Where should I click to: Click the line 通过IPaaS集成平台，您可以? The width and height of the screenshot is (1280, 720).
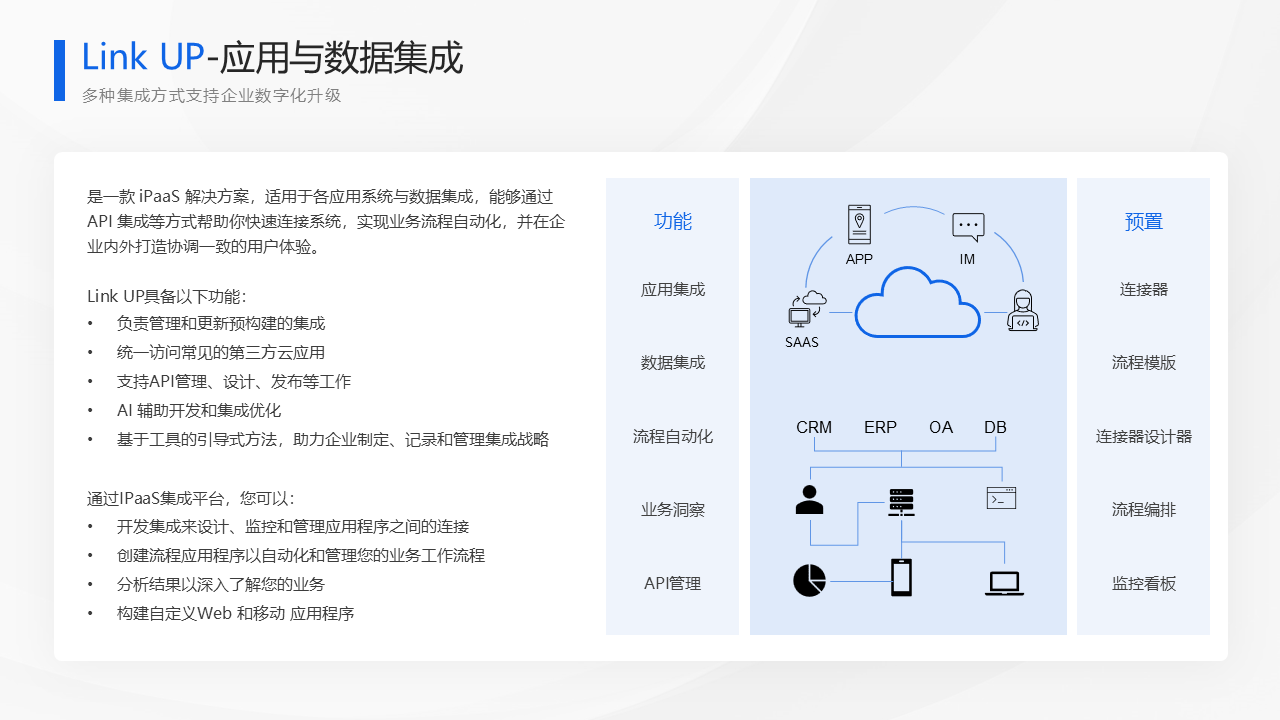191,498
